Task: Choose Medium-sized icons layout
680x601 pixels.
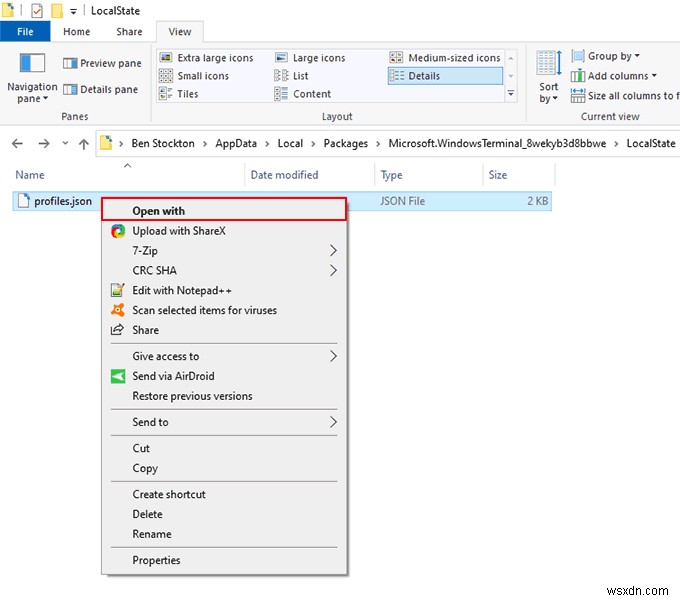Action: (445, 58)
